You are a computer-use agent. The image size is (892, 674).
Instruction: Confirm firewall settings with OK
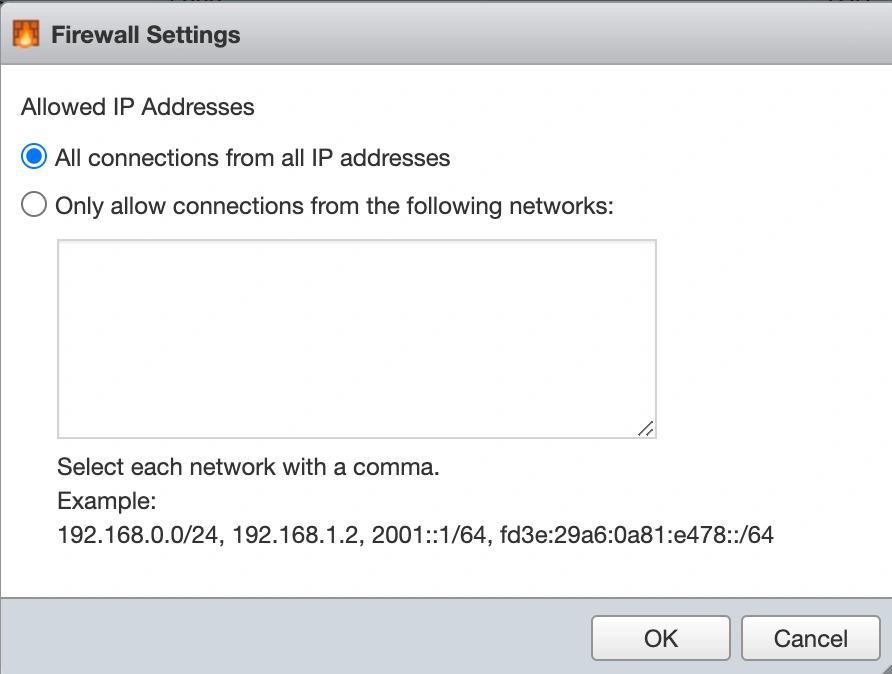pyautogui.click(x=660, y=638)
